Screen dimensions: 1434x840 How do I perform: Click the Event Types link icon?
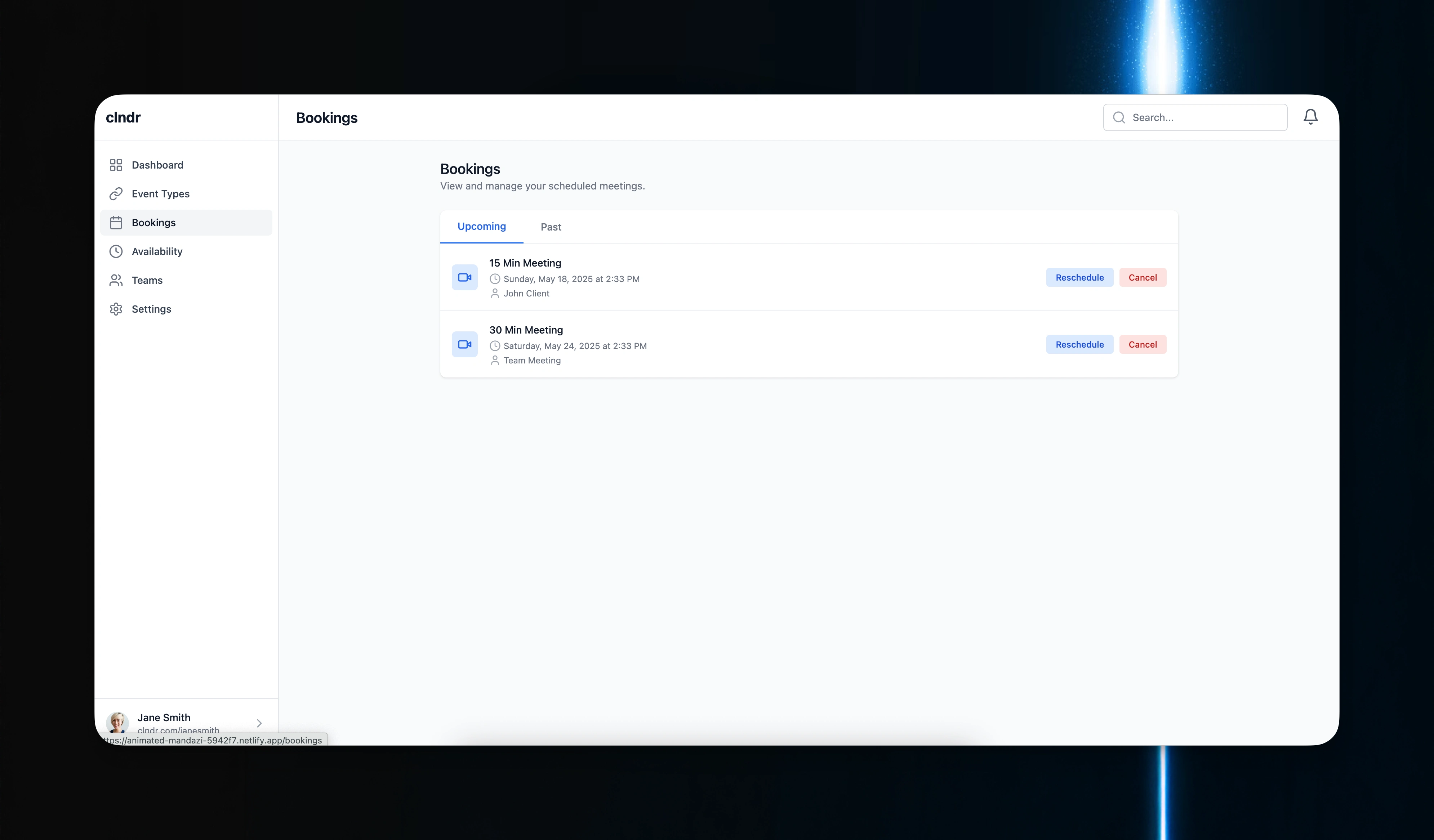click(x=116, y=194)
